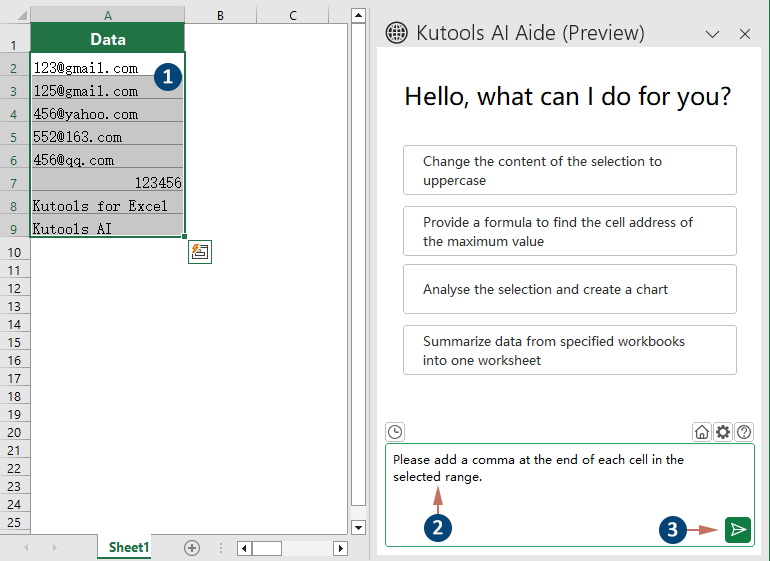The height and width of the screenshot is (561, 770).
Task: Choose 'Change the content of the selection to uppercase'
Action: click(569, 170)
